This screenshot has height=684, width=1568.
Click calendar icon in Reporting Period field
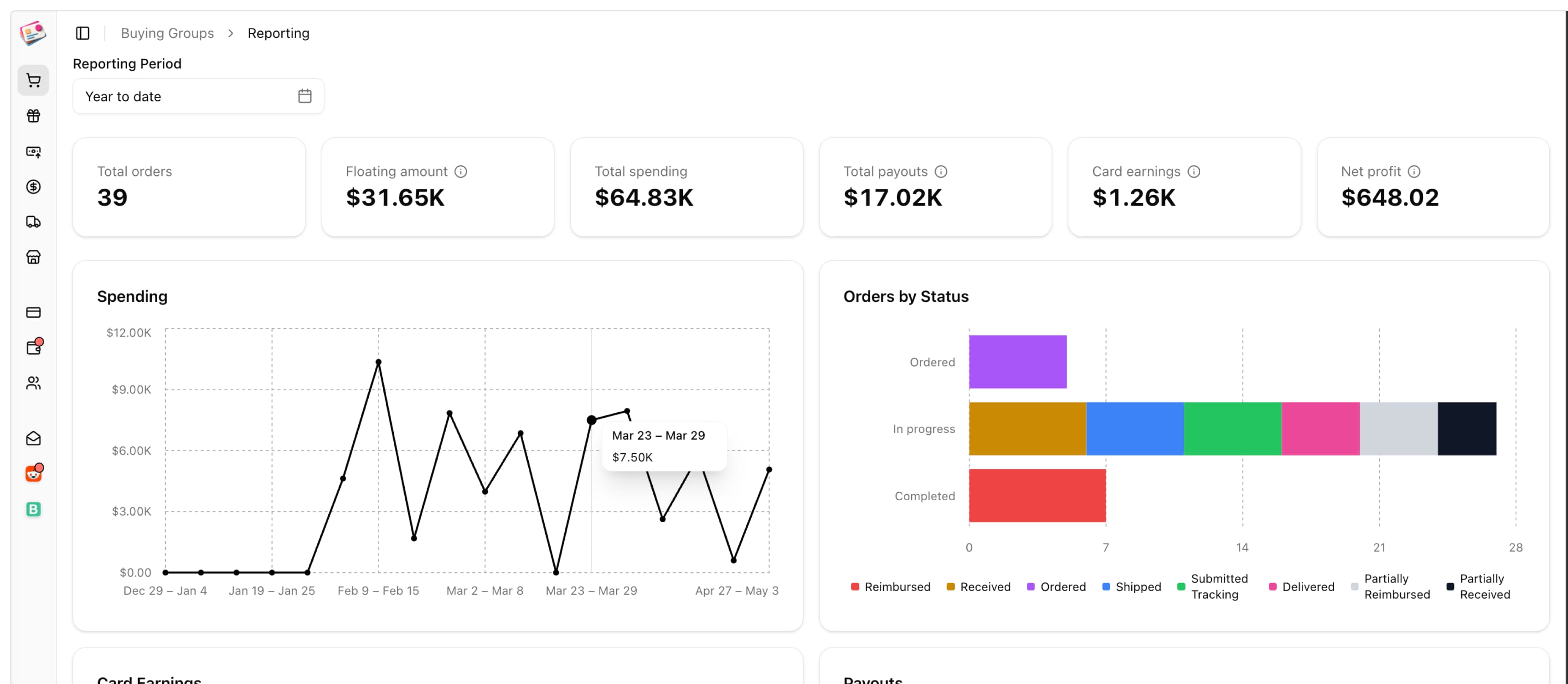(x=305, y=96)
